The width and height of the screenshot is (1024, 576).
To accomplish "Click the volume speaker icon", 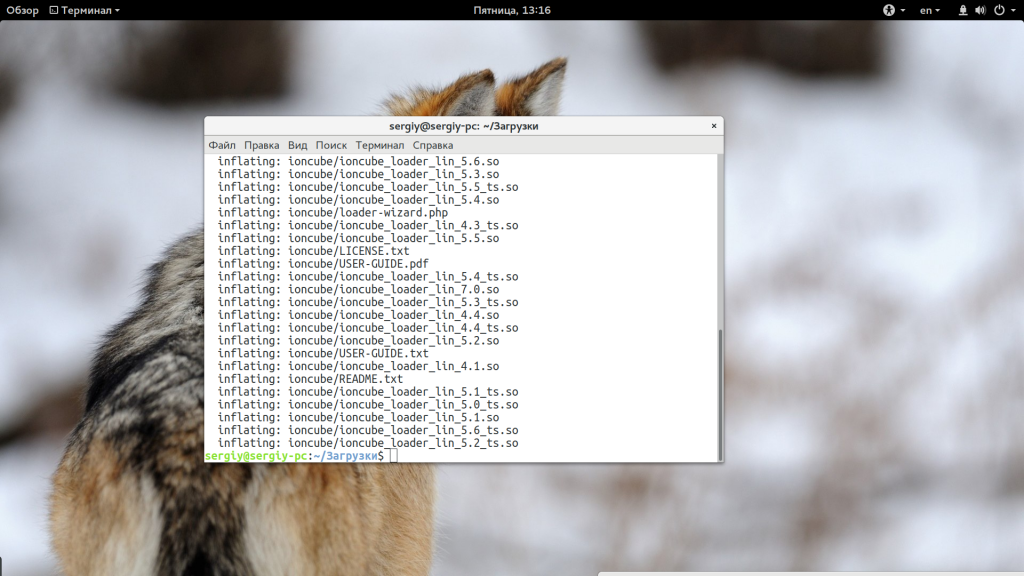I will coord(980,10).
